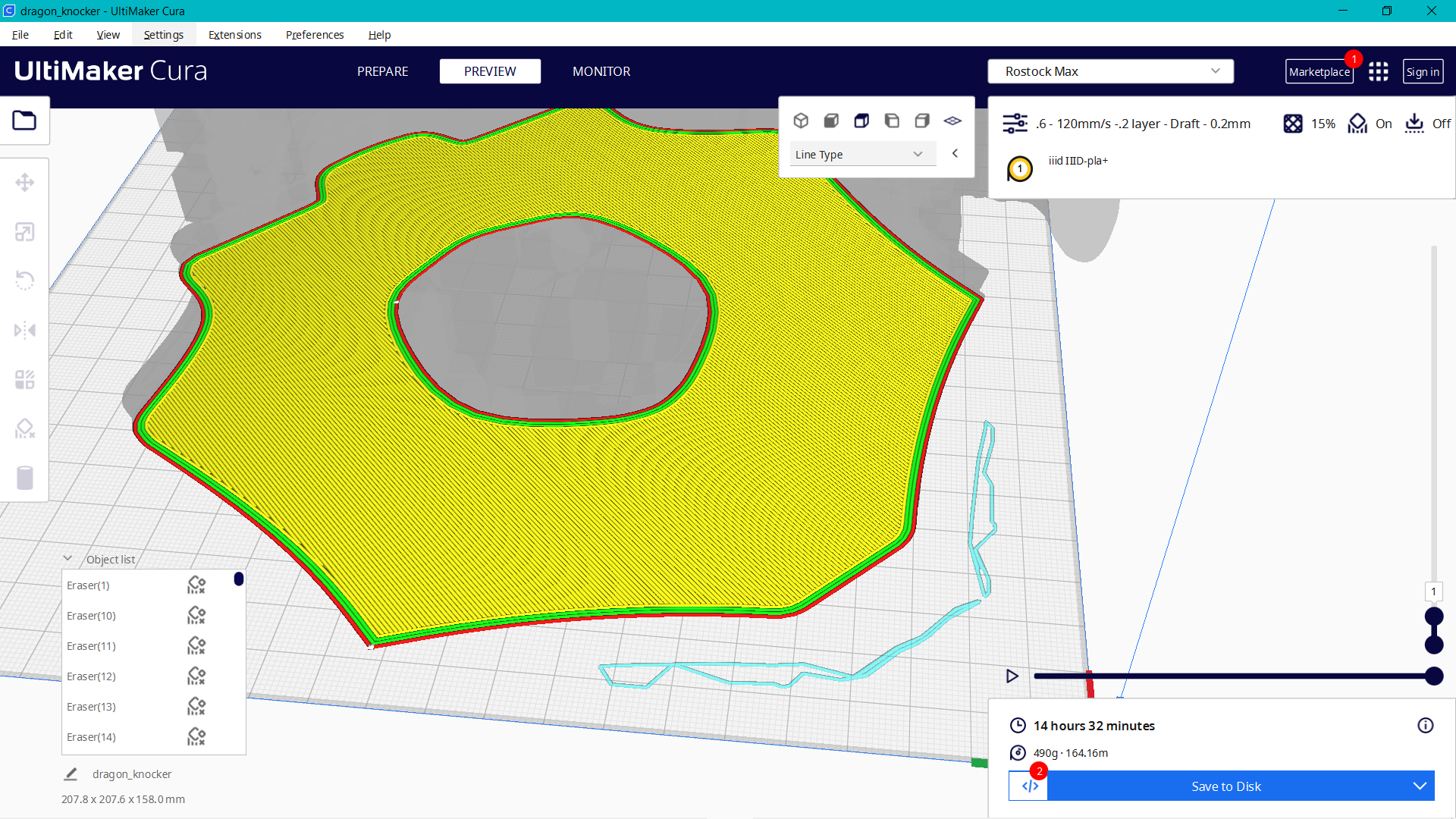Viewport: 1456px width, 819px height.
Task: Select the Mirror tool
Action: [x=25, y=330]
